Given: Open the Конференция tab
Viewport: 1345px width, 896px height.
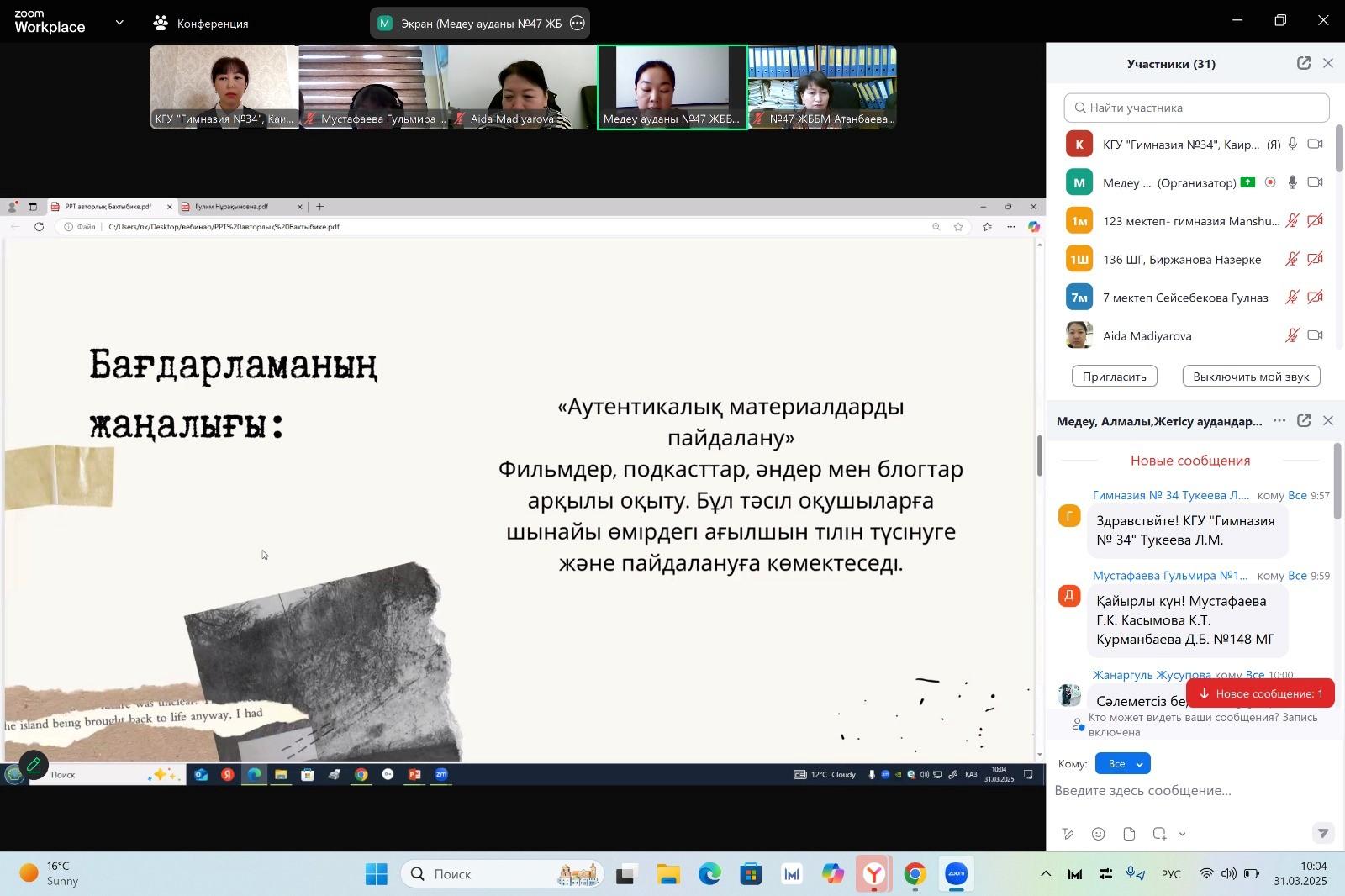Looking at the screenshot, I should pos(202,24).
